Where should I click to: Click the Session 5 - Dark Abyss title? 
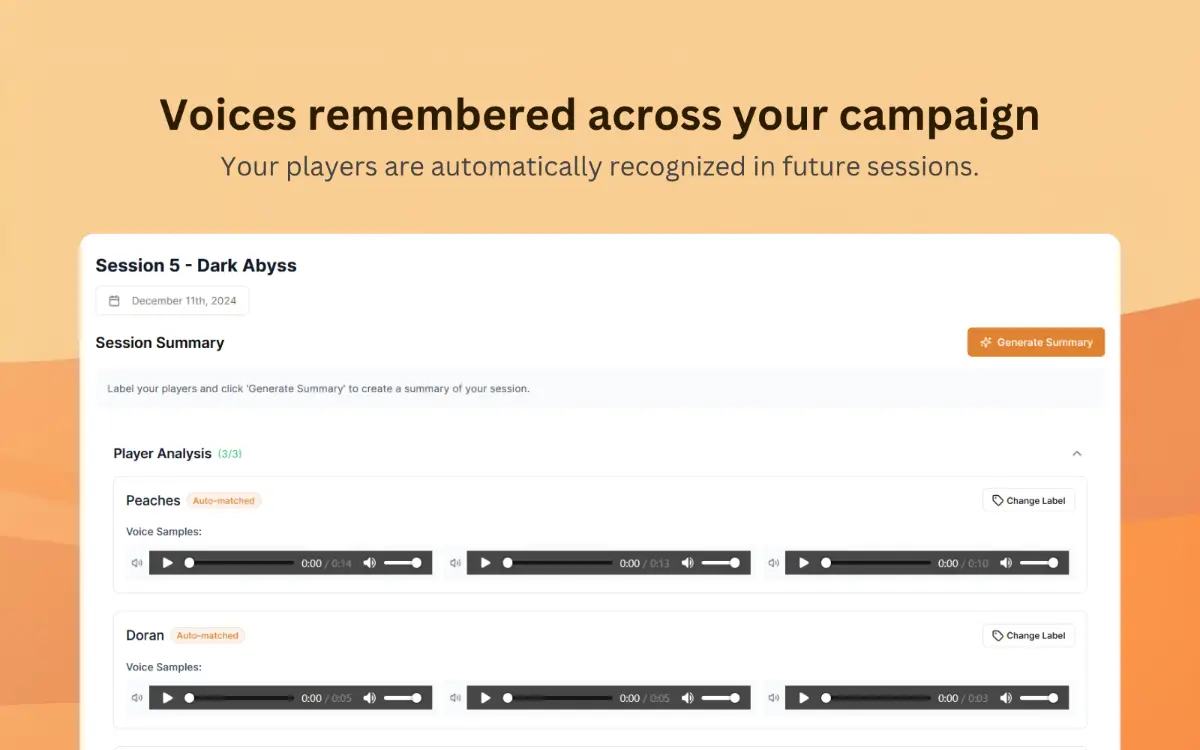[196, 265]
